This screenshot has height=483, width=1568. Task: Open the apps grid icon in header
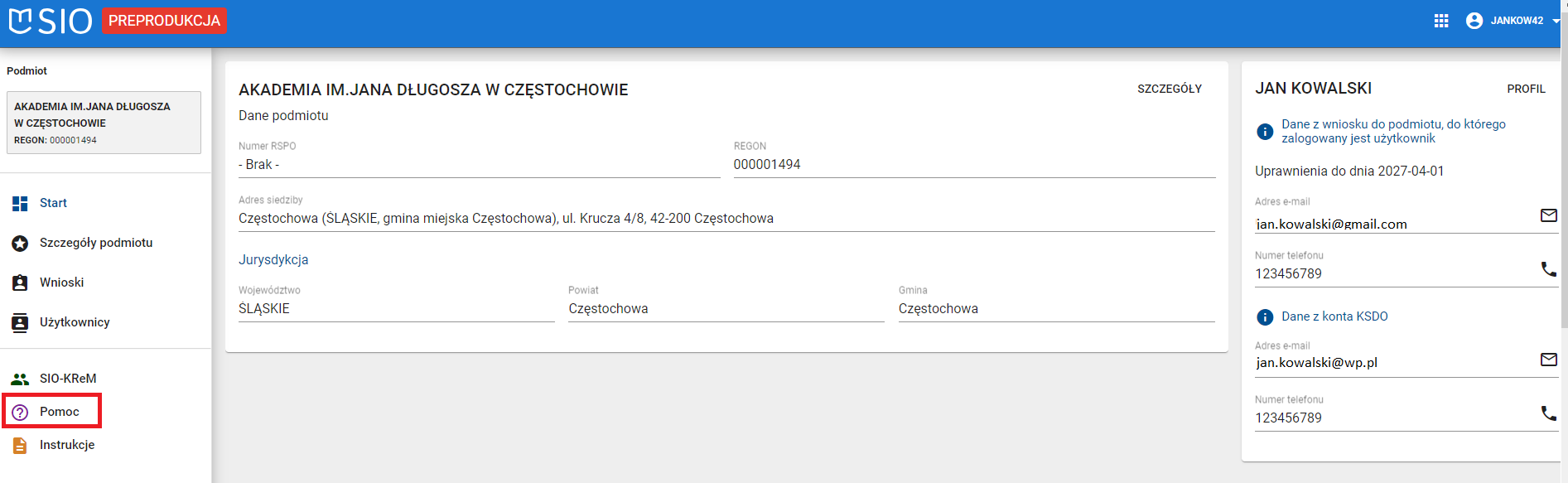pyautogui.click(x=1441, y=21)
